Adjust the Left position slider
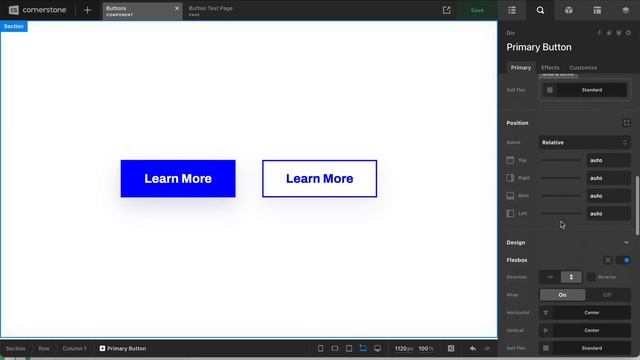 click(x=560, y=213)
